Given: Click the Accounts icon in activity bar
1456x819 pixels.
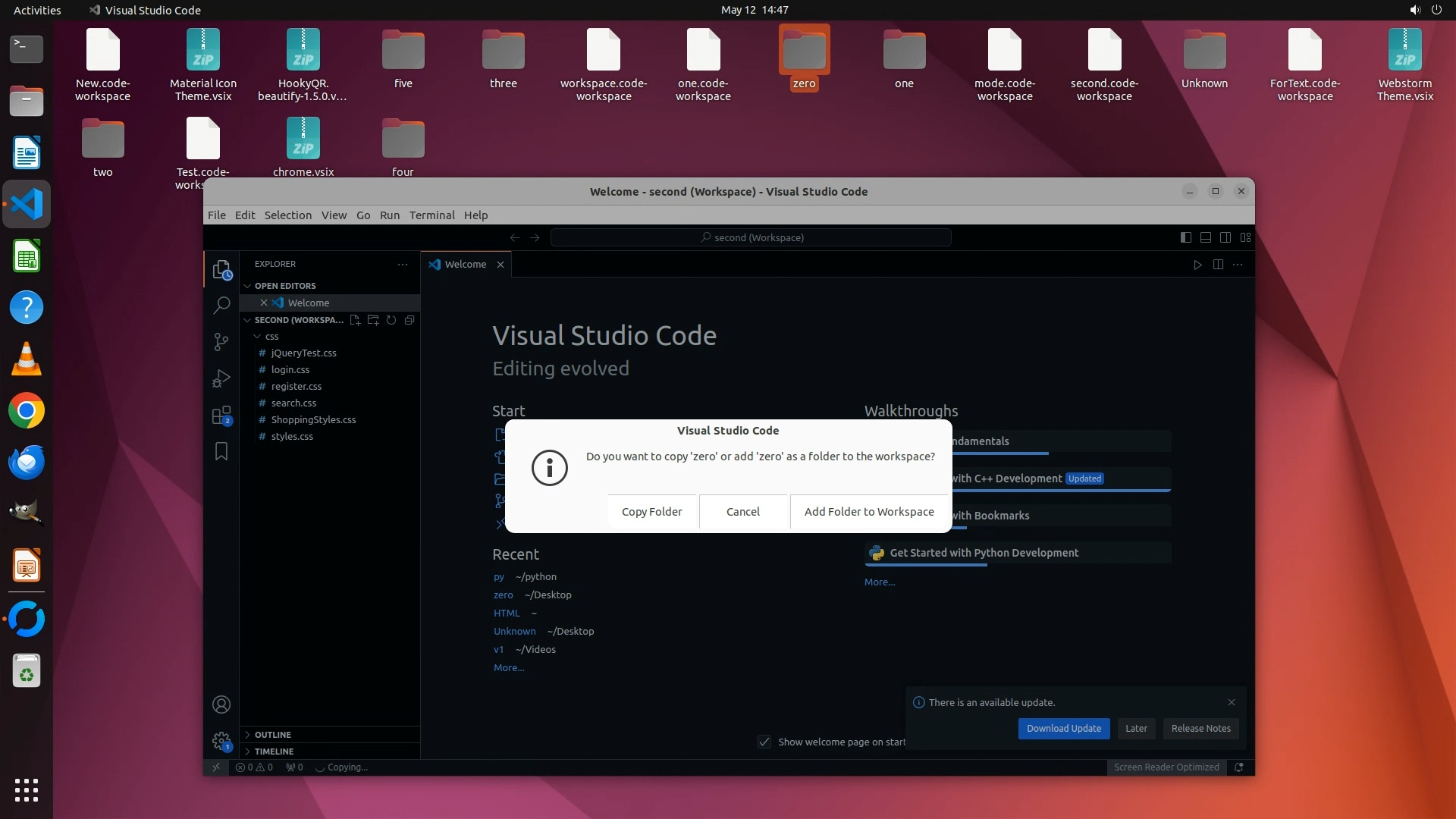Looking at the screenshot, I should tap(221, 705).
